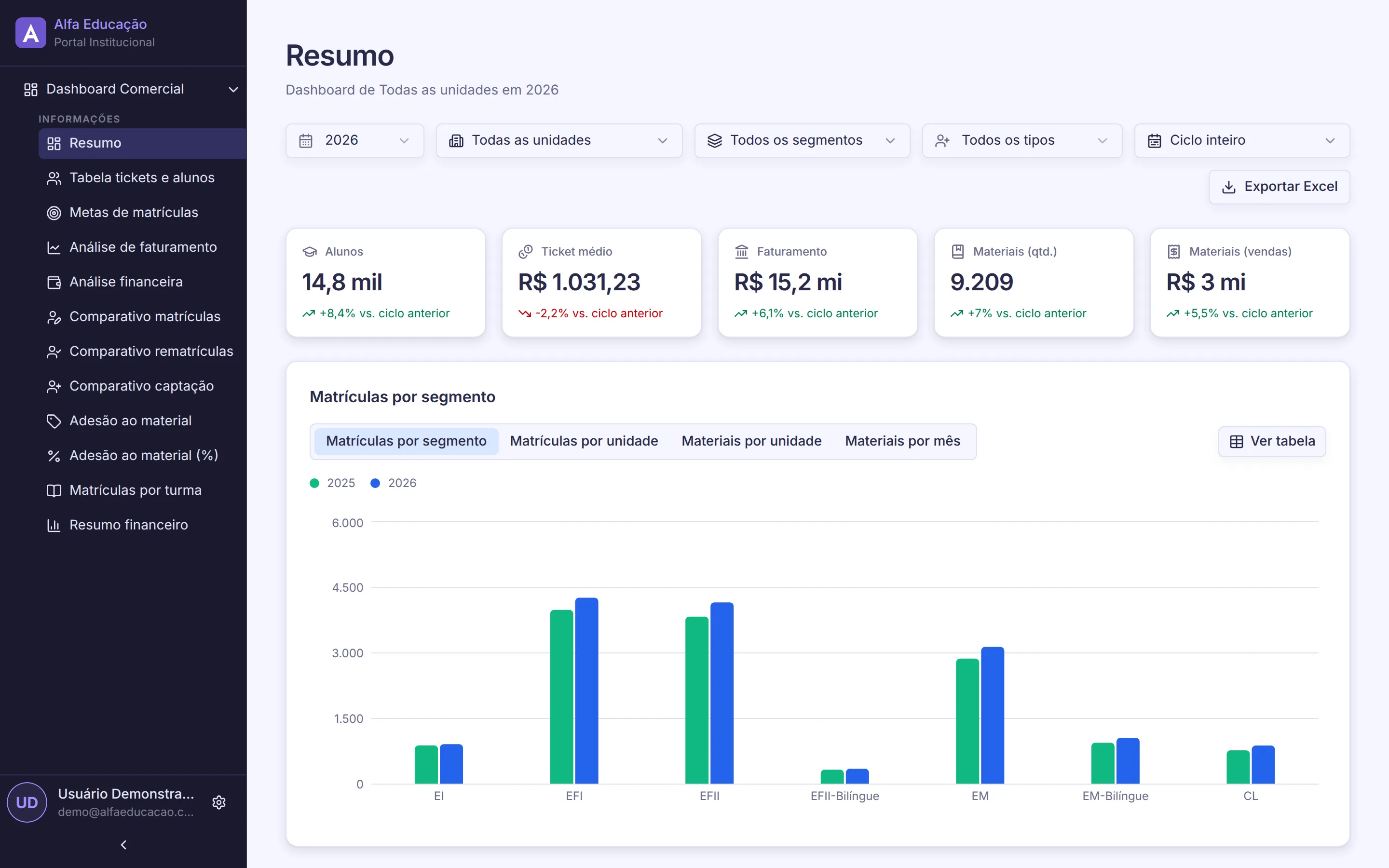Click the Matrículas por turma book icon
This screenshot has width=1389, height=868.
[54, 491]
